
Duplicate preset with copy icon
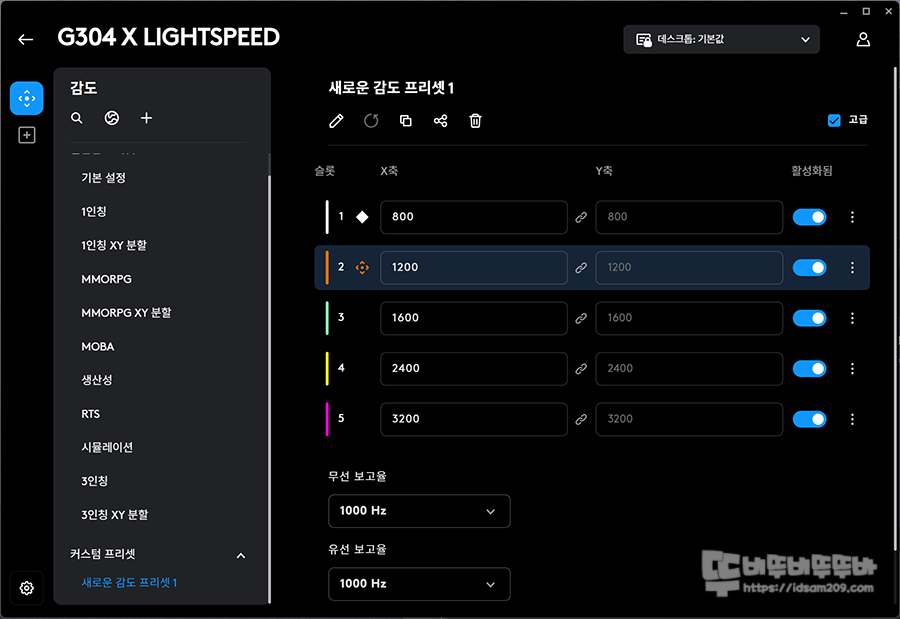406,121
